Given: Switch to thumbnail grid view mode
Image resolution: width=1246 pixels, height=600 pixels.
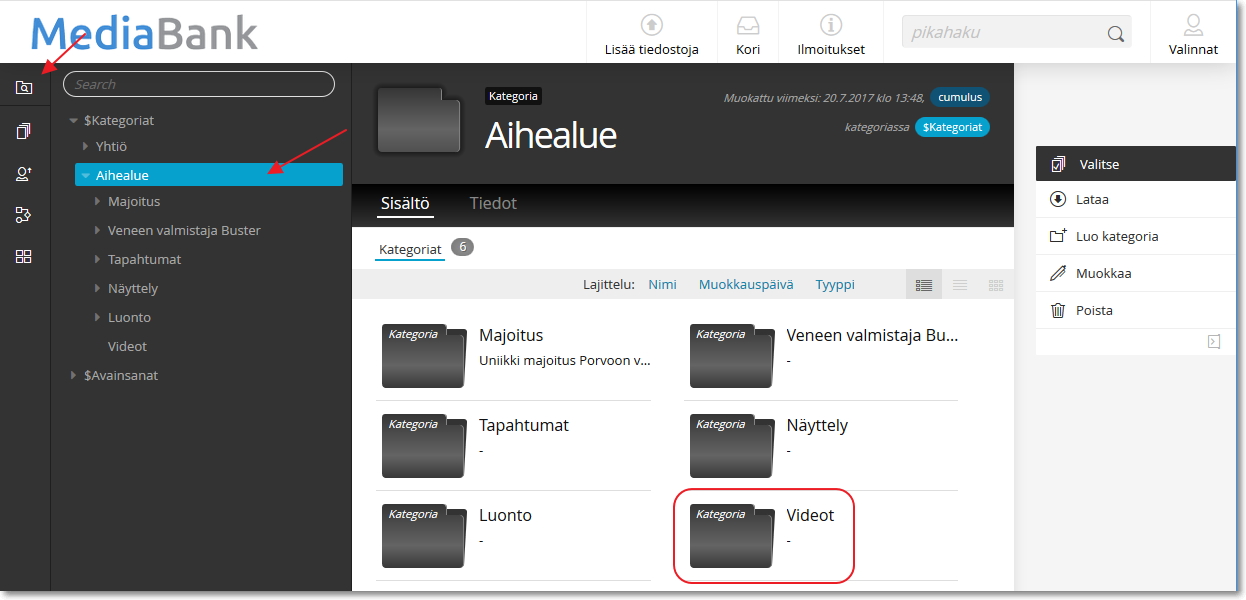Looking at the screenshot, I should pyautogui.click(x=995, y=285).
